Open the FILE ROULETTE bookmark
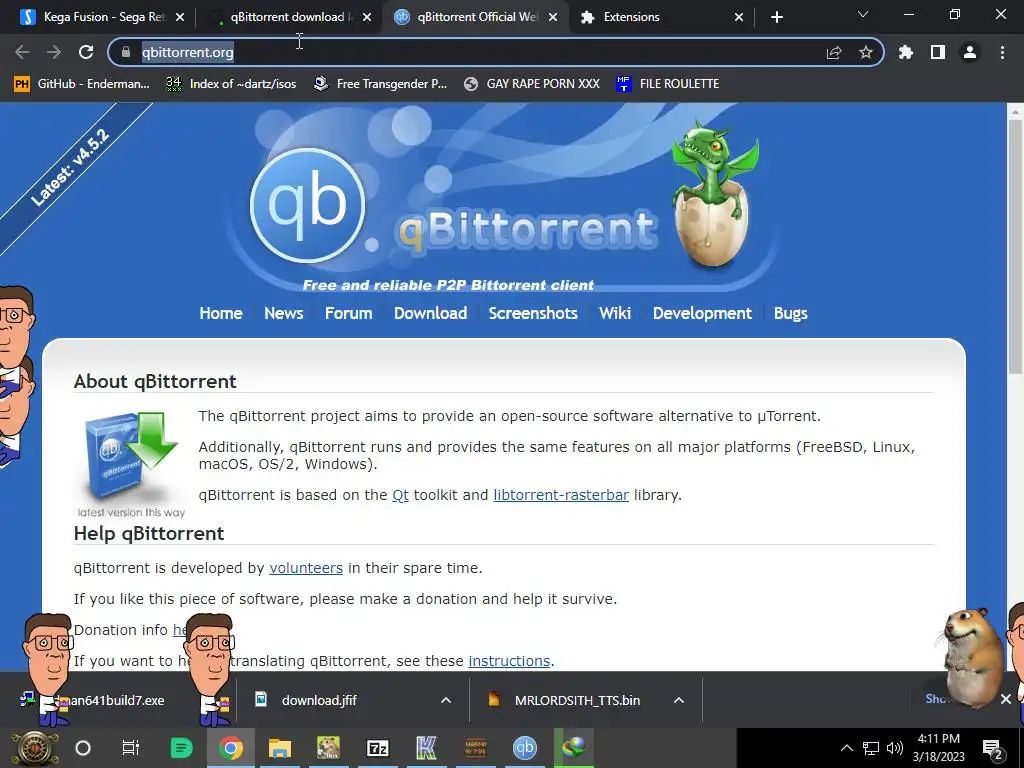The width and height of the screenshot is (1024, 768). point(667,84)
